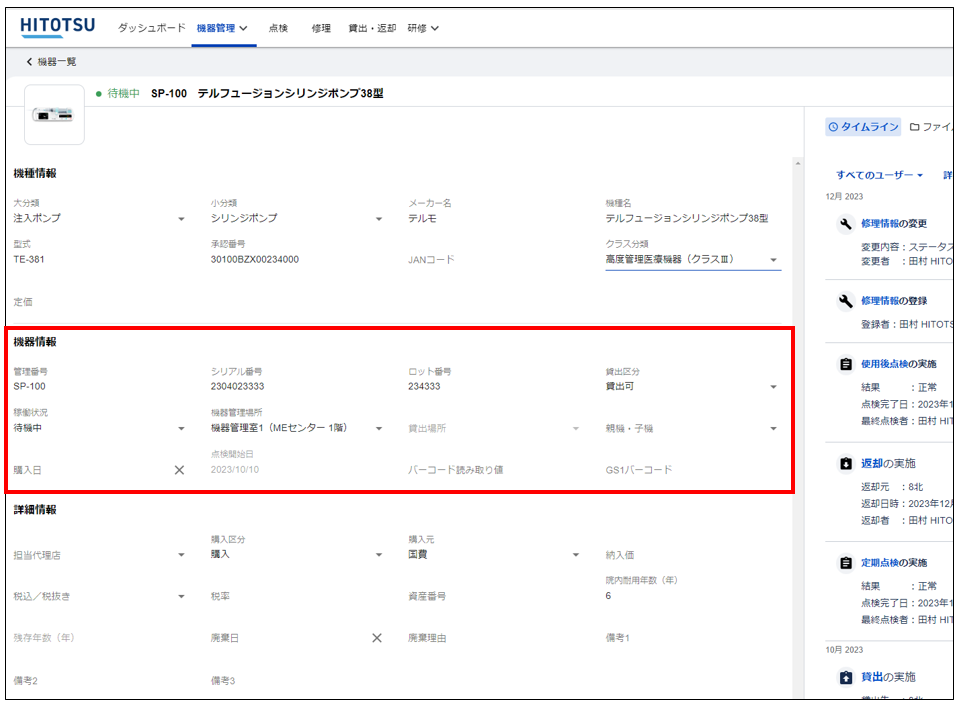Open the 貸出場所 dropdown
The width and height of the screenshot is (958, 704).
coord(494,428)
